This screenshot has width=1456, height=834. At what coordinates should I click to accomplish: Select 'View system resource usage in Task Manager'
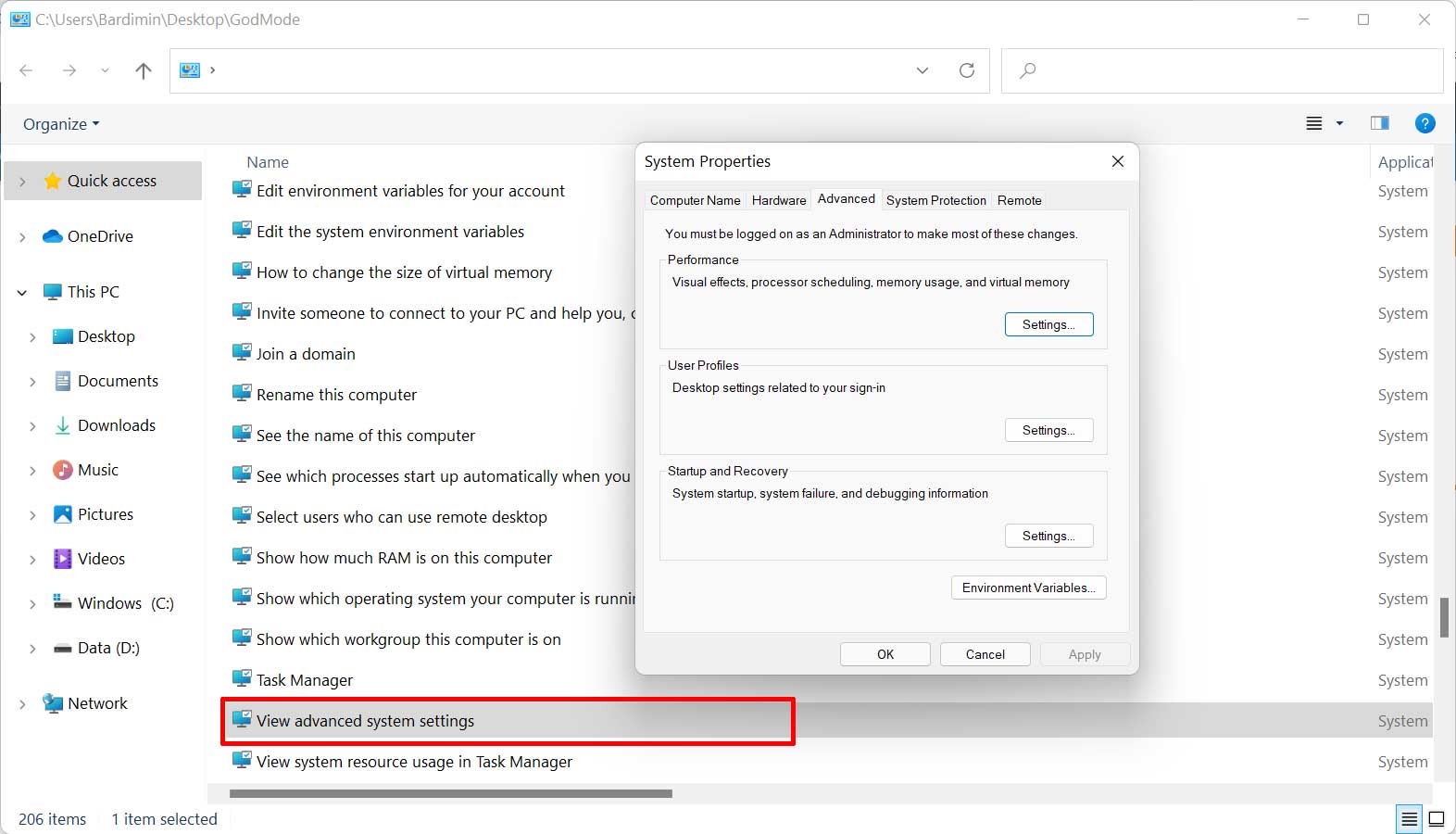(x=414, y=762)
